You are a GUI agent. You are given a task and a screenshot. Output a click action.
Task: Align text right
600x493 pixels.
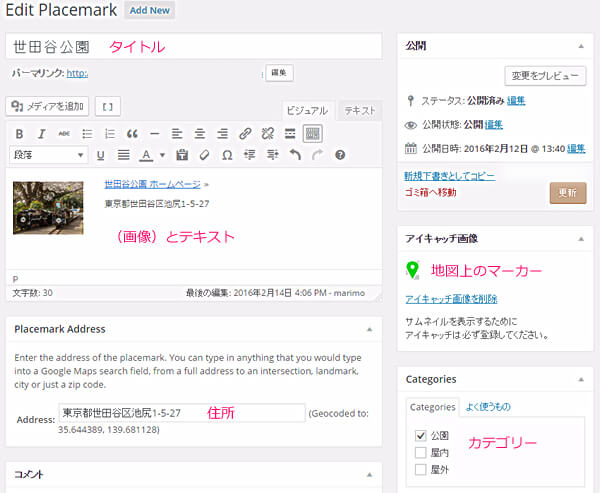click(x=222, y=134)
